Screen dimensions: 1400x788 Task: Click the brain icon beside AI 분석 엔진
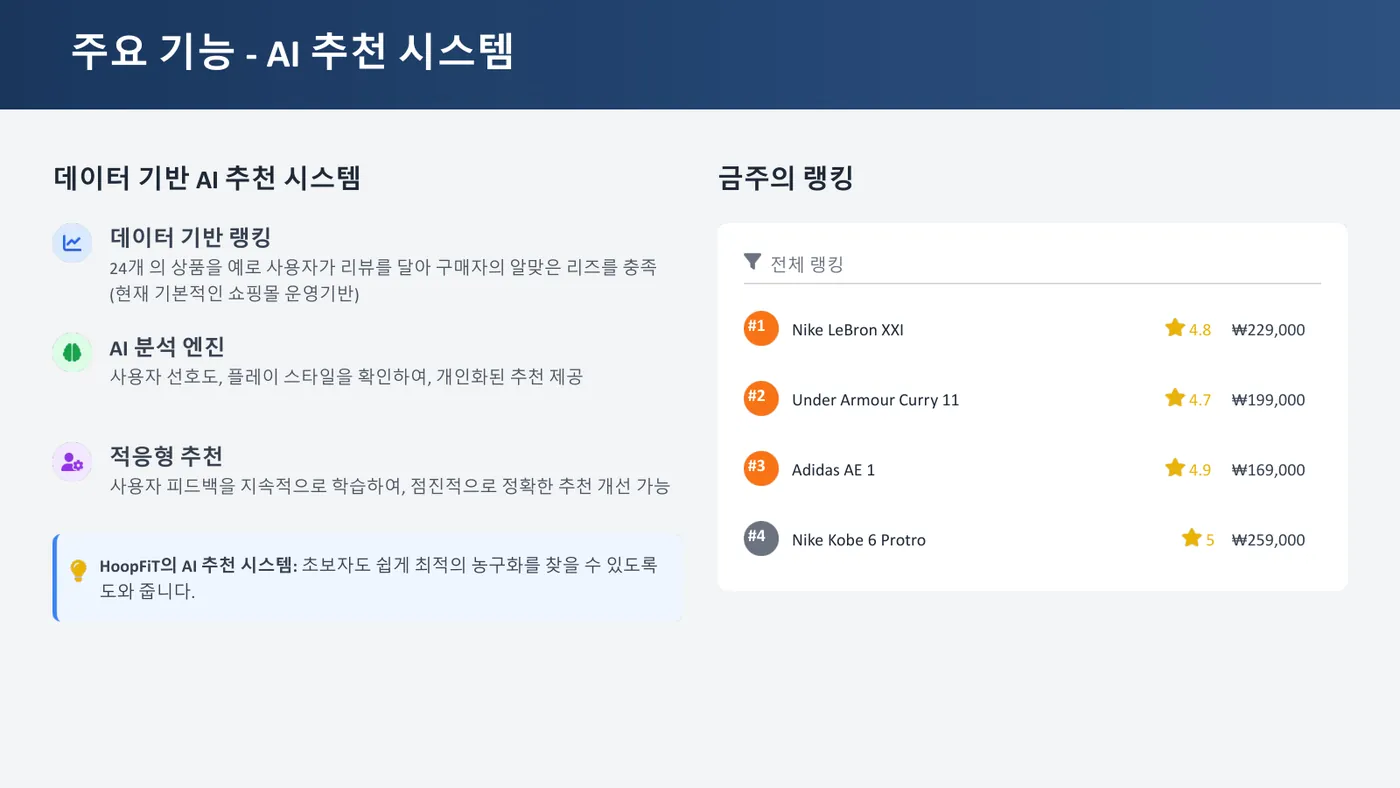[x=72, y=352]
